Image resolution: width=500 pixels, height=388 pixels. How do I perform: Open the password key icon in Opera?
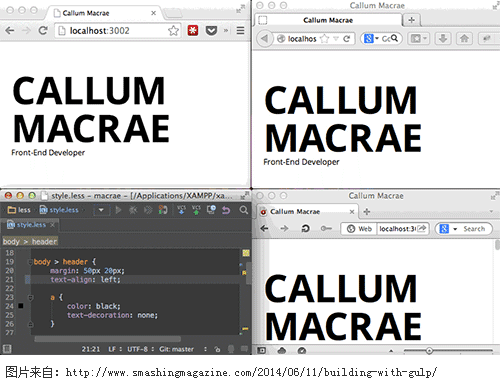point(326,229)
